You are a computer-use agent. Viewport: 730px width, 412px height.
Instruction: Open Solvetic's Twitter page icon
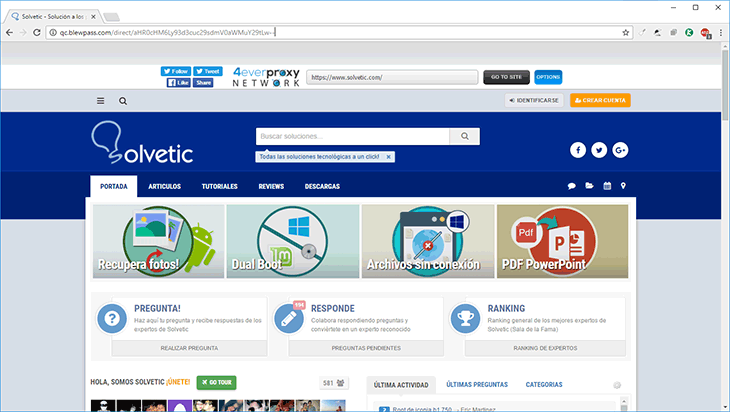(599, 150)
